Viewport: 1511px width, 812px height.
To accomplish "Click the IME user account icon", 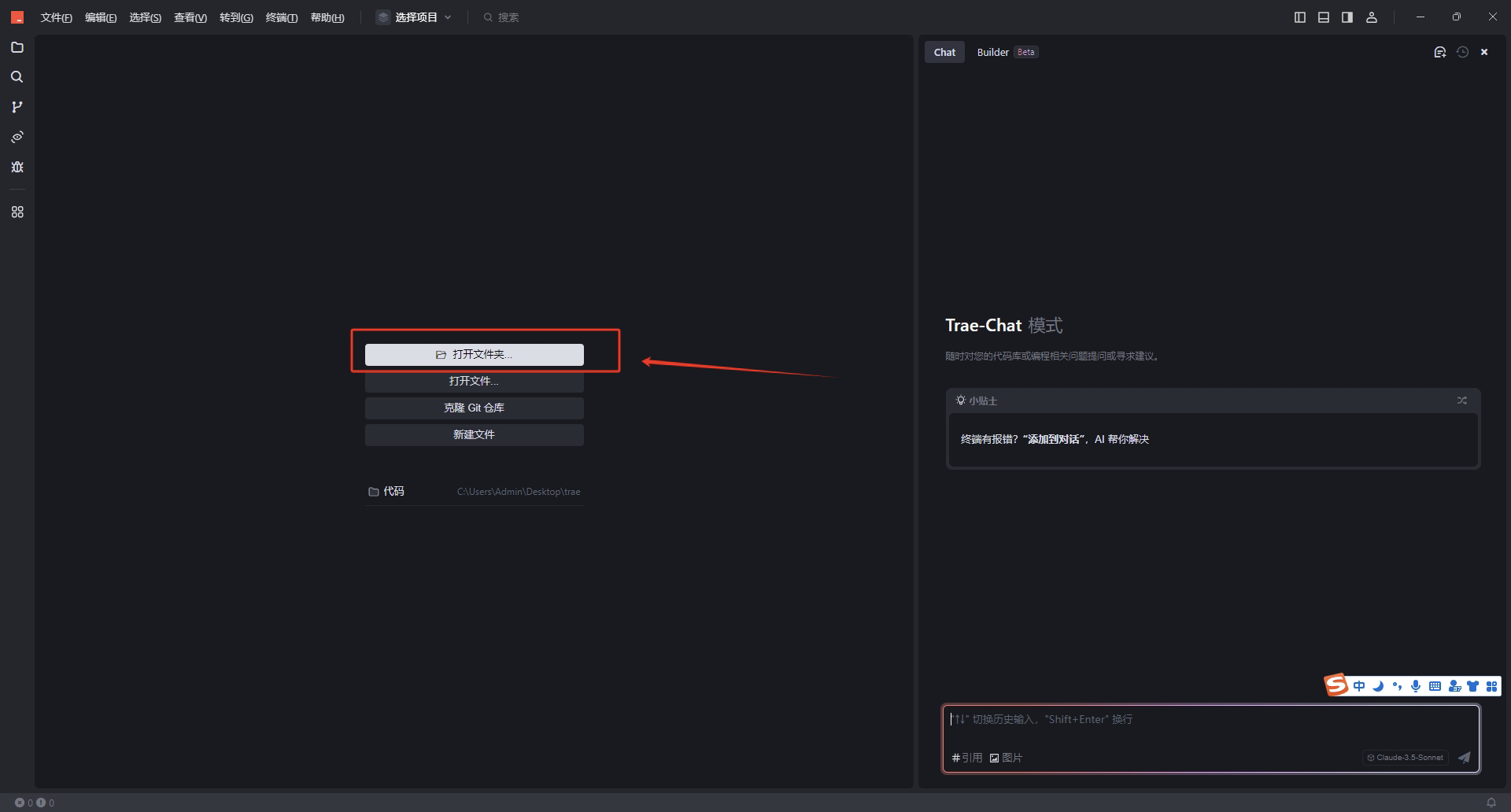I will (1454, 686).
